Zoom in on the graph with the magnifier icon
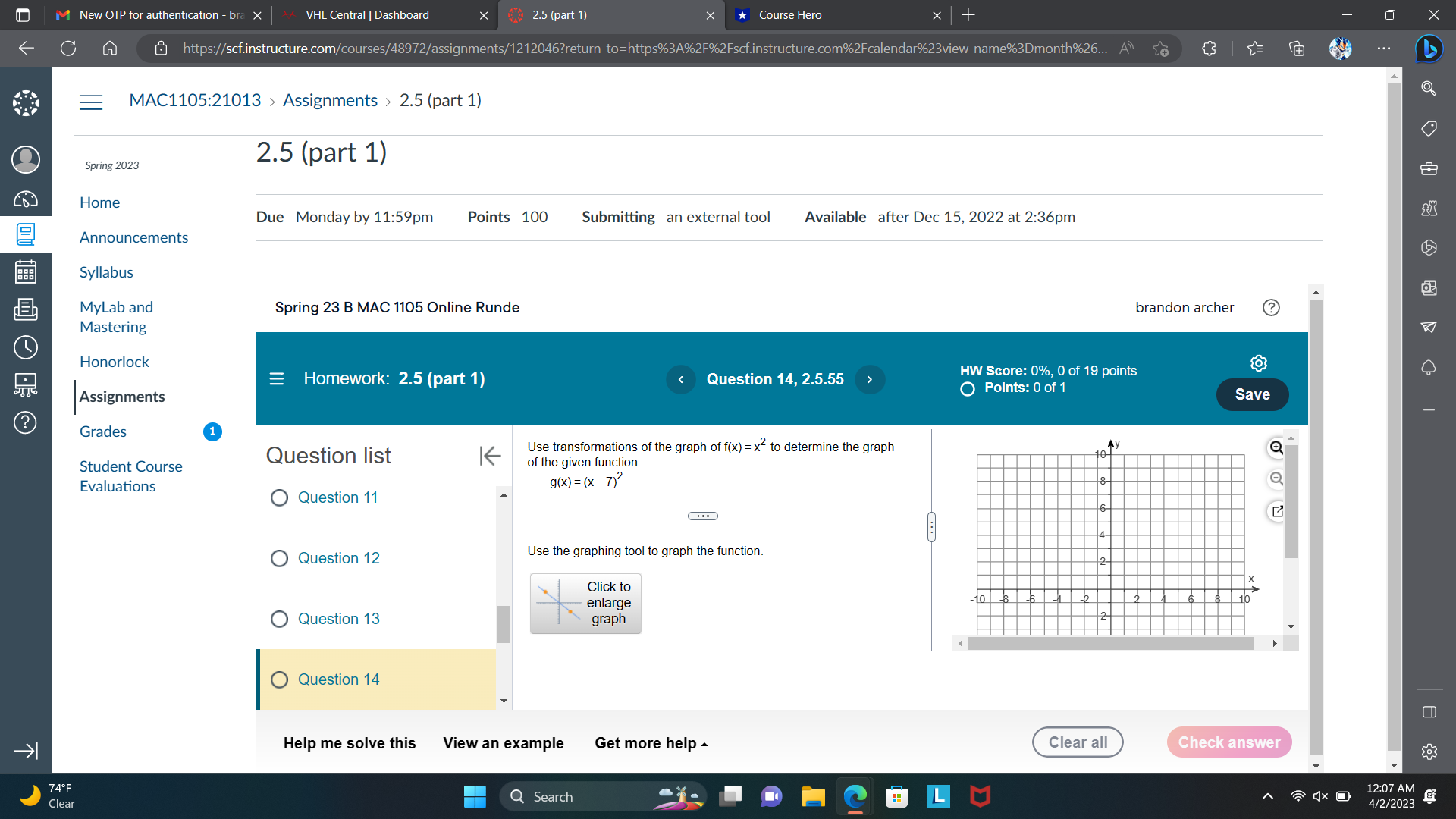Screen dimensions: 1456x819 coord(1276,447)
